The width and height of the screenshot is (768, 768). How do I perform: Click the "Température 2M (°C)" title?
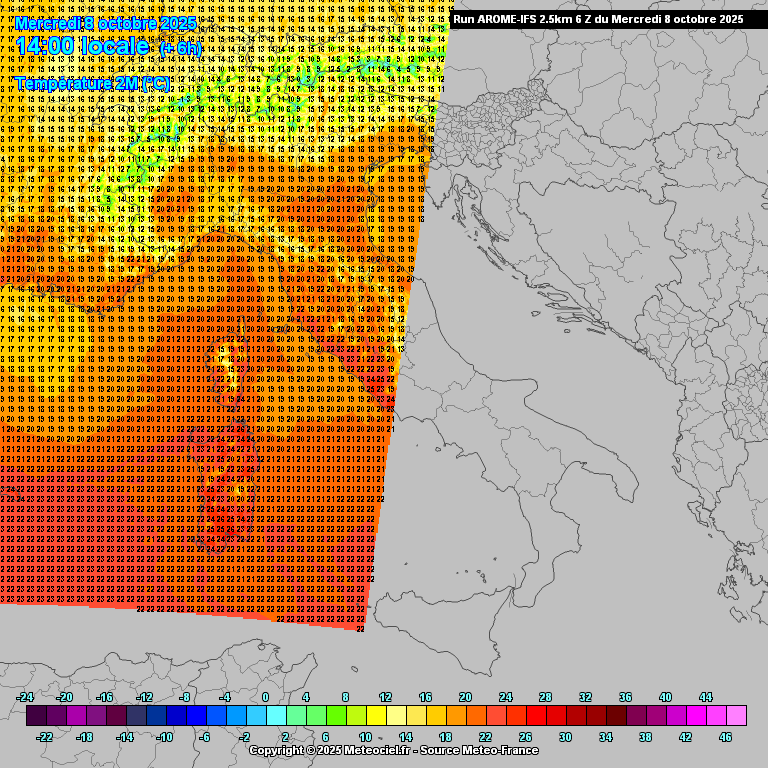[x=92, y=85]
